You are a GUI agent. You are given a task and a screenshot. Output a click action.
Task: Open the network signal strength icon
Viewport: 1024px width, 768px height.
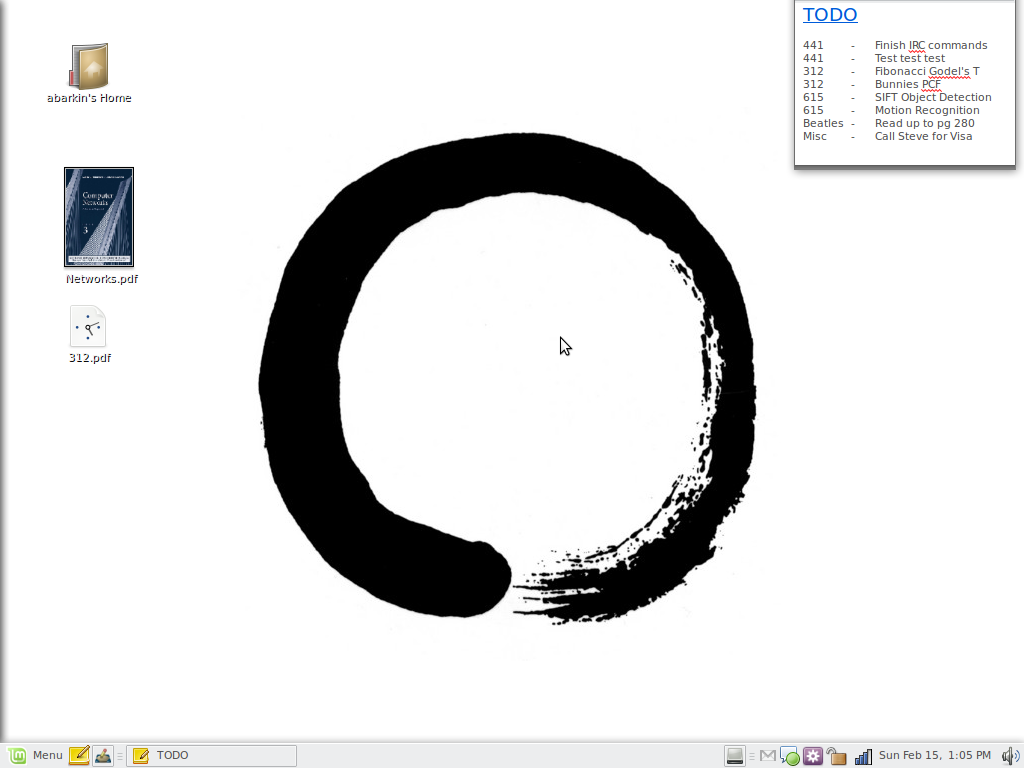tap(863, 756)
